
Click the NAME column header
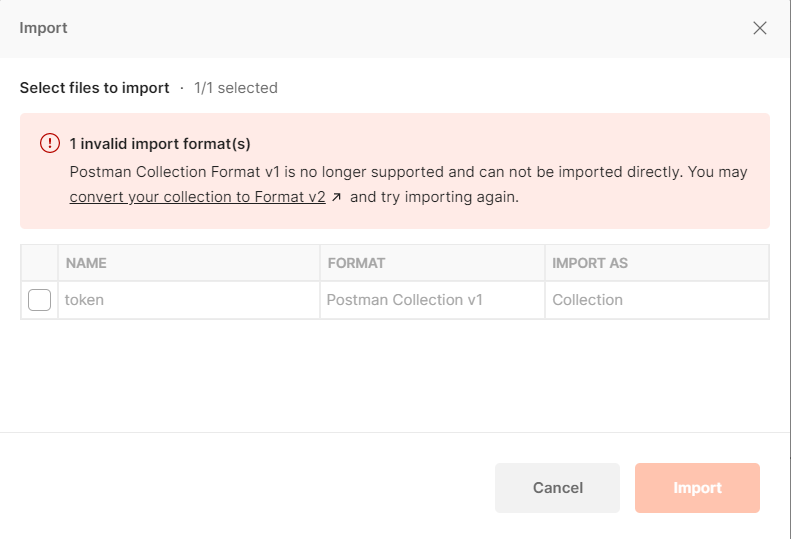[86, 263]
